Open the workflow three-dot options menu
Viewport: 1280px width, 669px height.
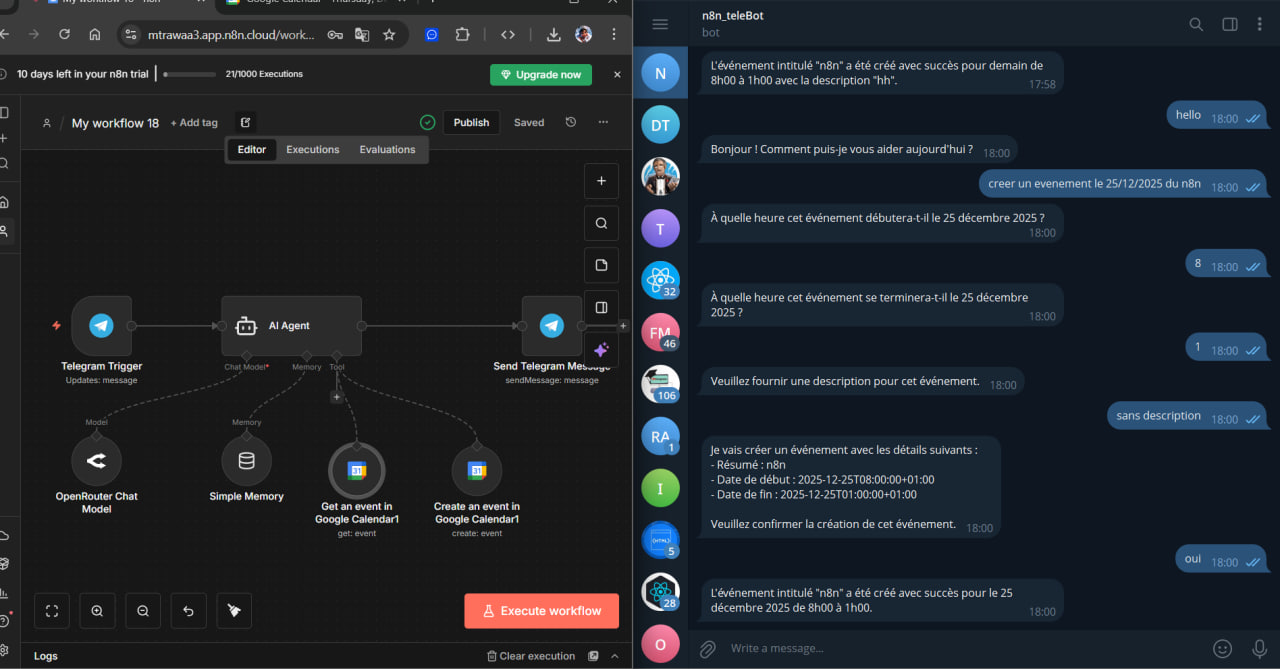coord(603,122)
